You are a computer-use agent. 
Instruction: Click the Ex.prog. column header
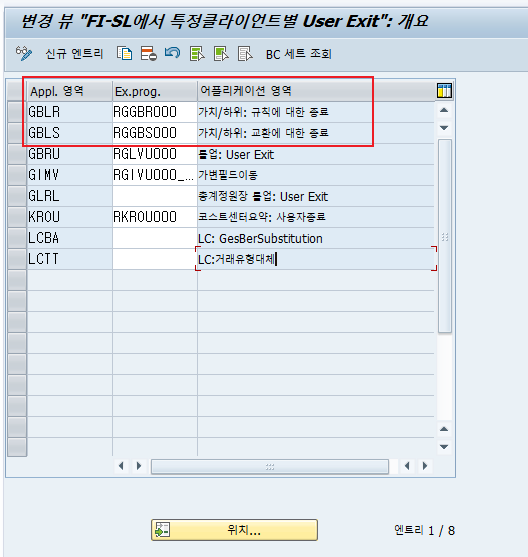pos(155,91)
